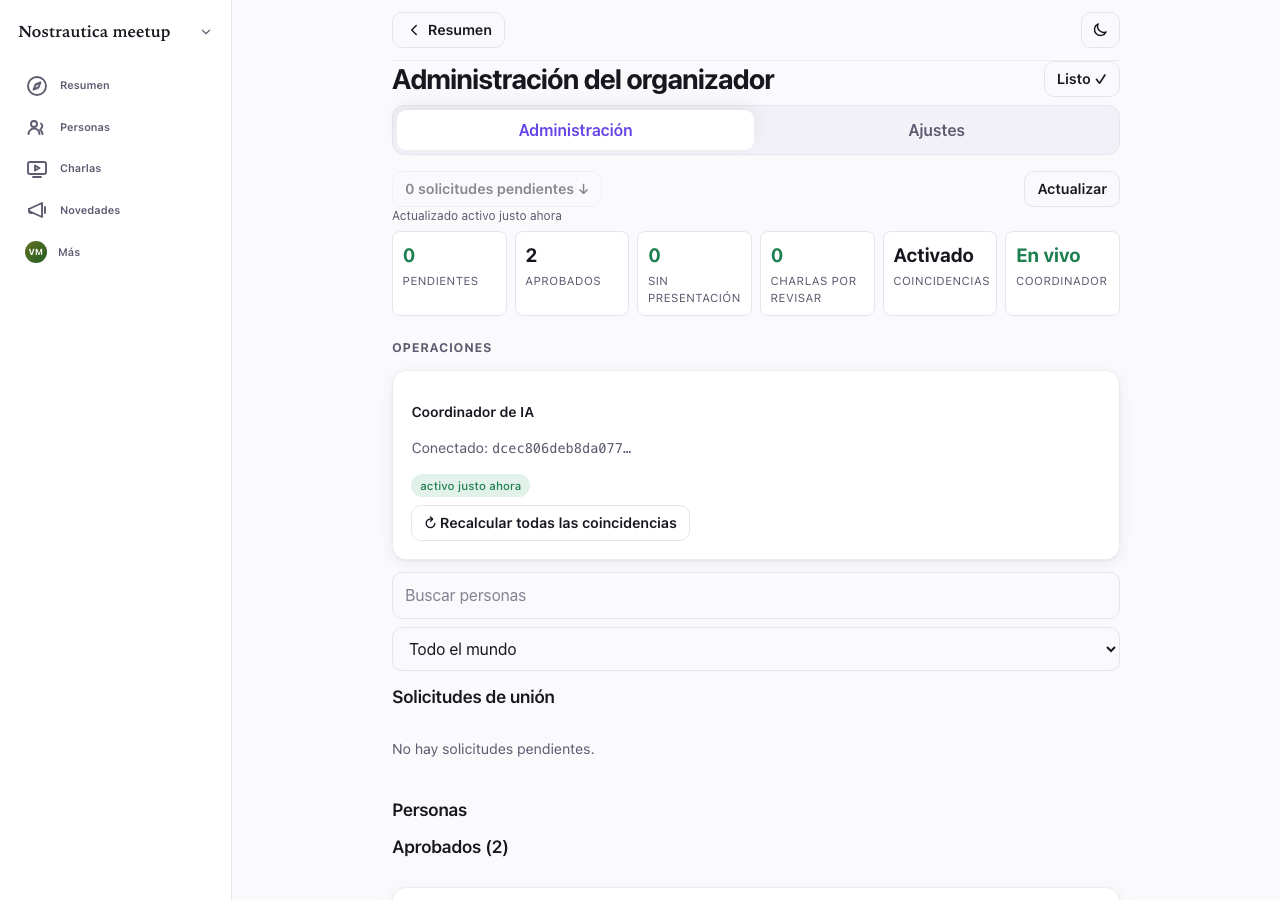Click the Aprobados (2) heading
The height and width of the screenshot is (900, 1280).
(x=450, y=847)
